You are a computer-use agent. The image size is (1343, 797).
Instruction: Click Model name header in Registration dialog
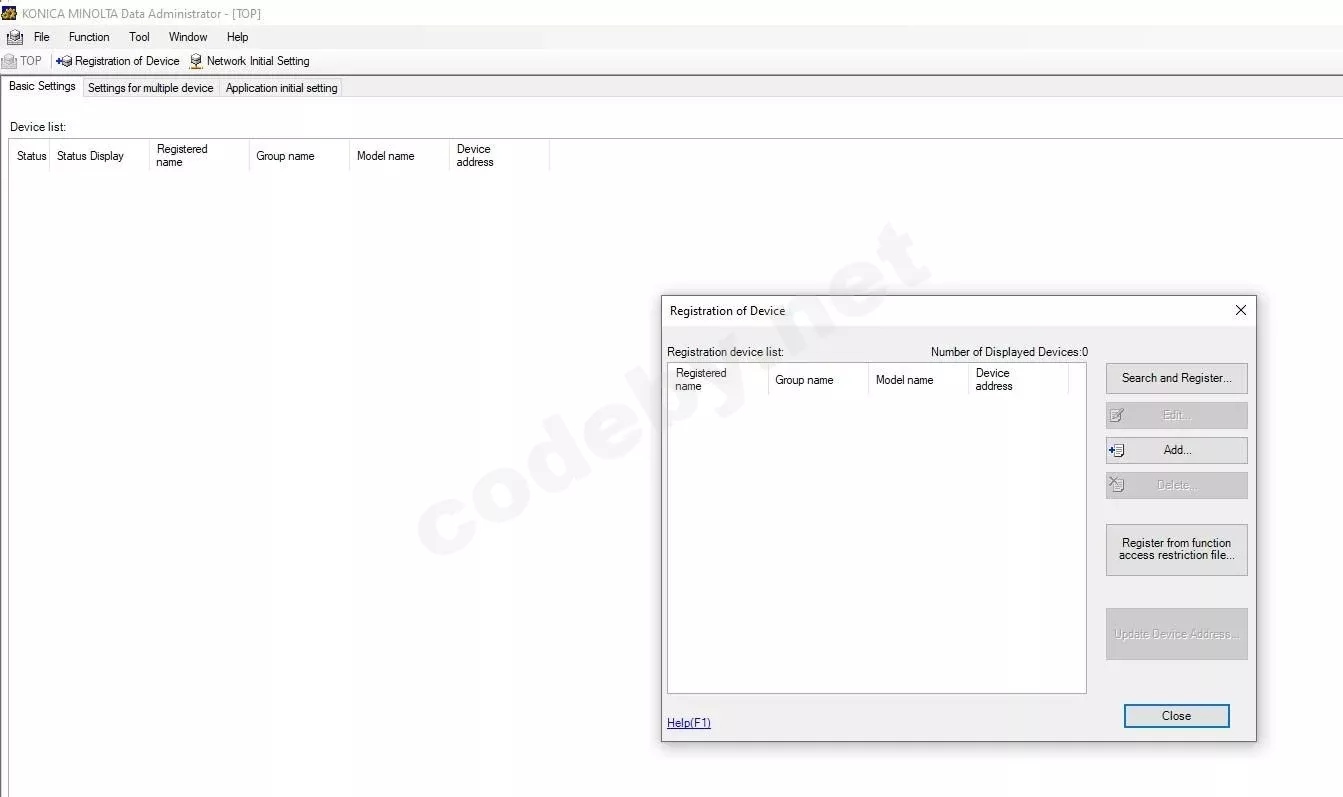918,380
